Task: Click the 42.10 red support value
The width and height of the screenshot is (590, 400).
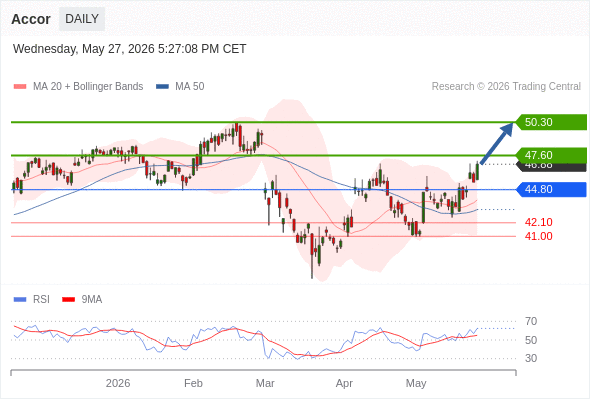Action: point(538,222)
